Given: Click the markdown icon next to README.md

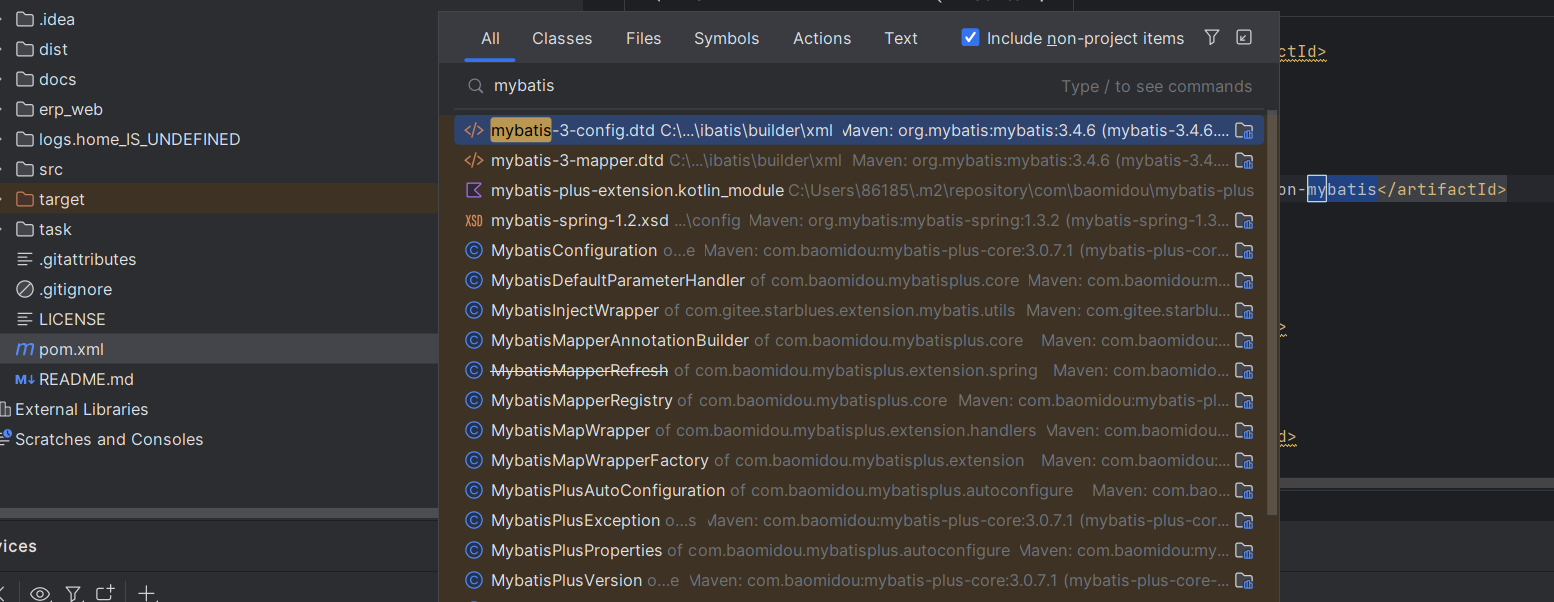Looking at the screenshot, I should tap(25, 379).
